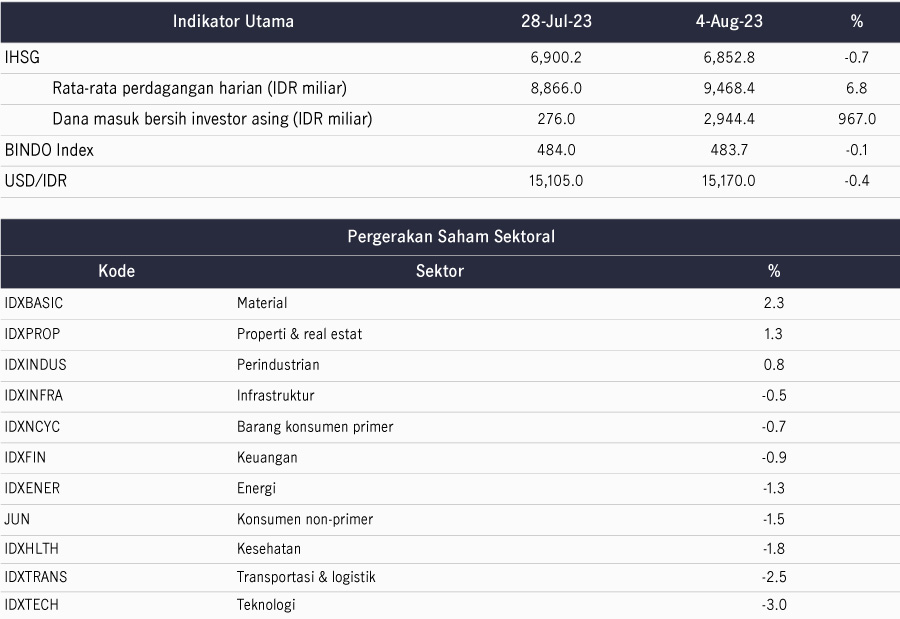Select the Kode column header
This screenshot has width=900, height=619.
click(x=117, y=271)
